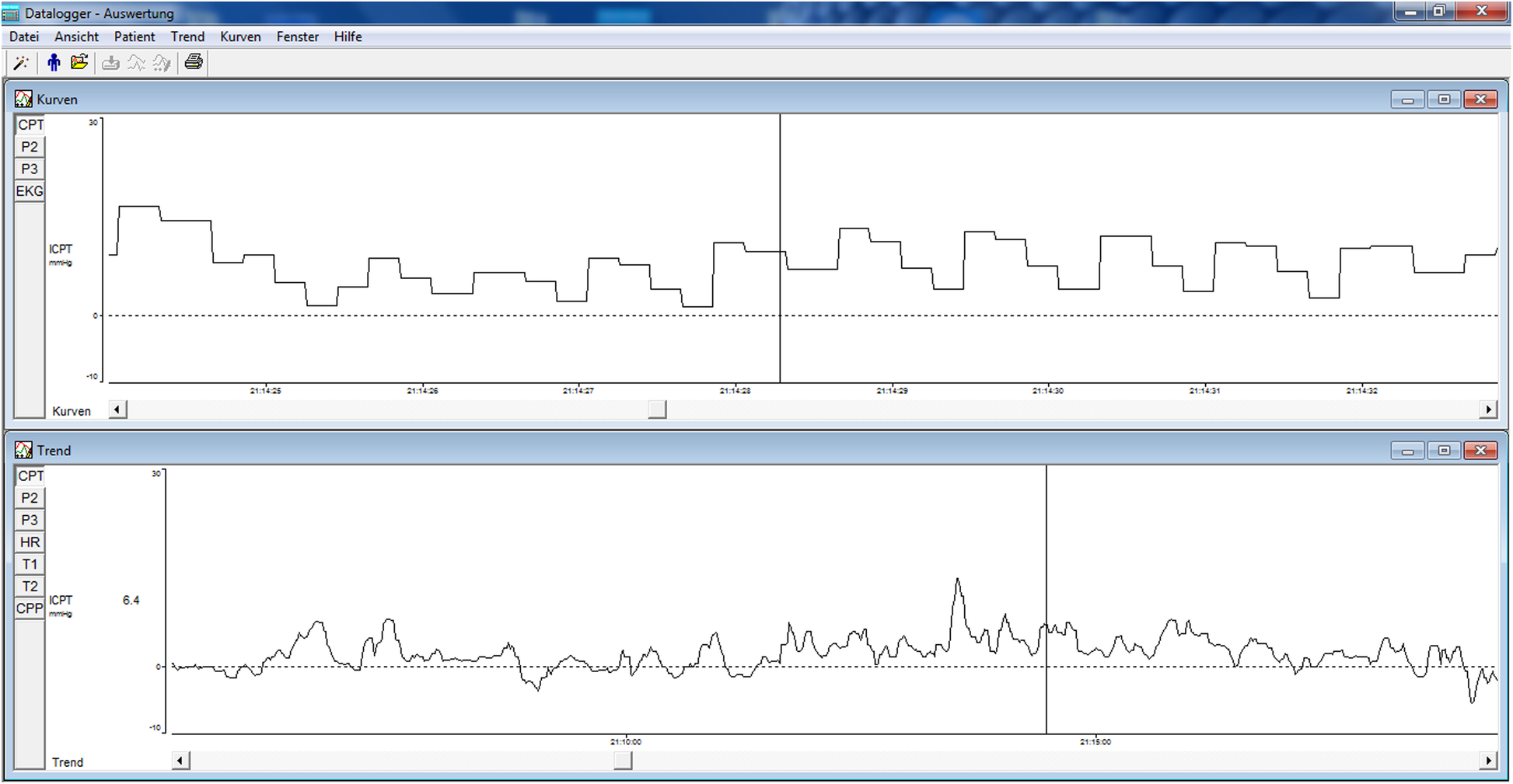Maximize the Trend sub-window
This screenshot has height=784, width=1513.
click(1444, 451)
